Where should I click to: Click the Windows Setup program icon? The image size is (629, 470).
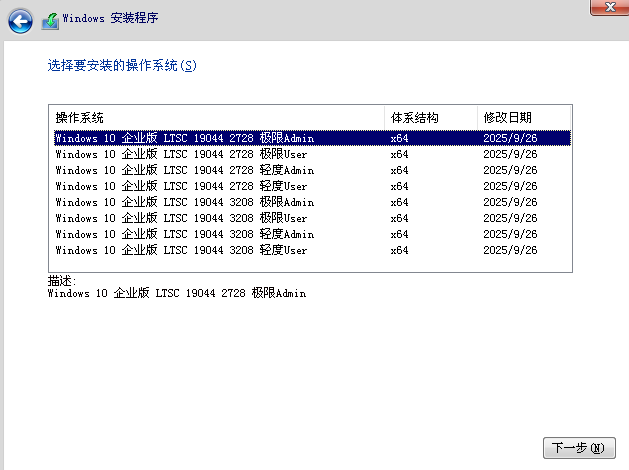point(50,19)
